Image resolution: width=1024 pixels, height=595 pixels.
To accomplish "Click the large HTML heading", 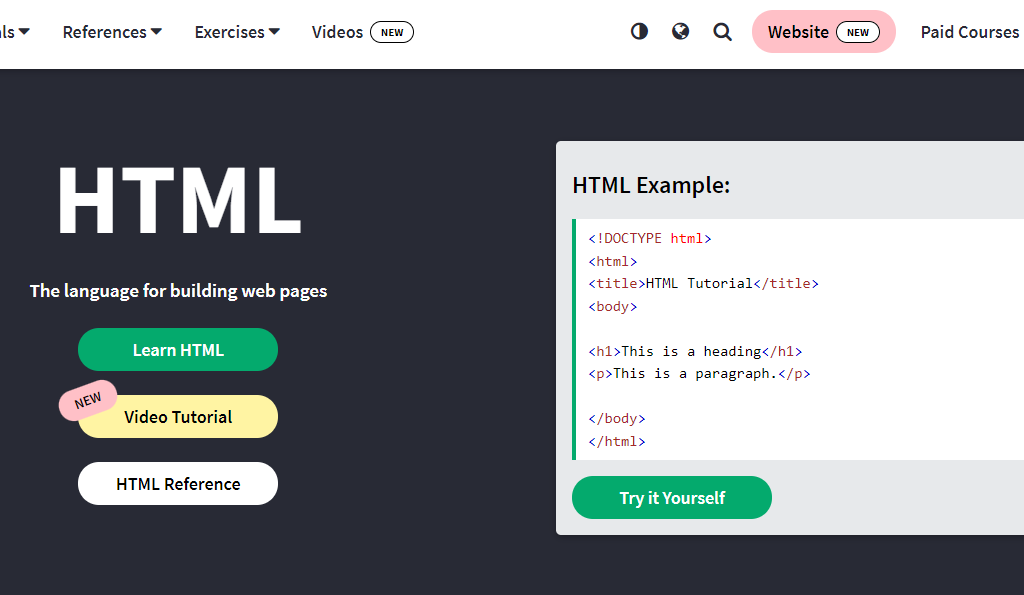I will point(178,200).
